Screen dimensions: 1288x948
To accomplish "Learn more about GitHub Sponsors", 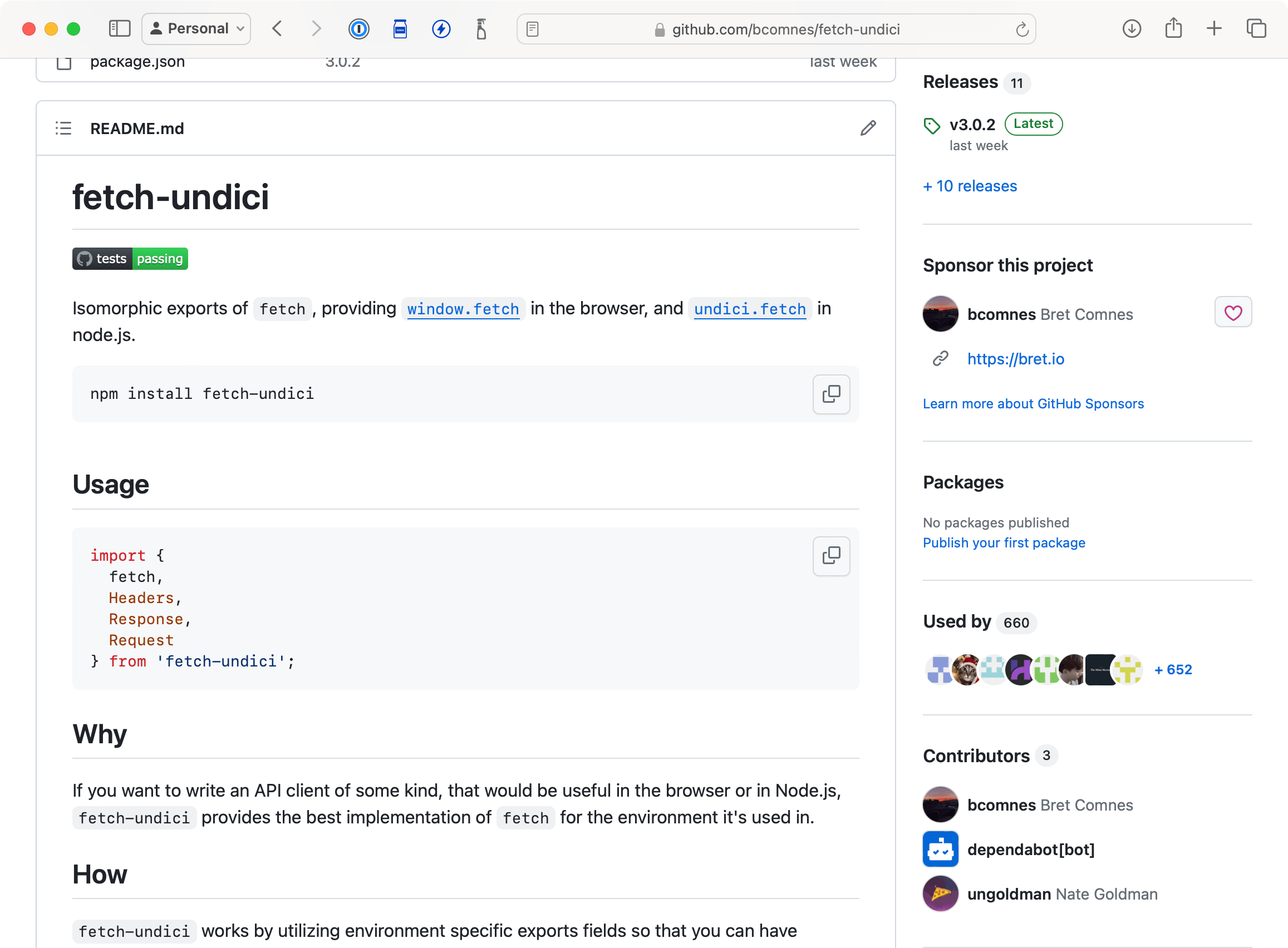I will coord(1033,404).
